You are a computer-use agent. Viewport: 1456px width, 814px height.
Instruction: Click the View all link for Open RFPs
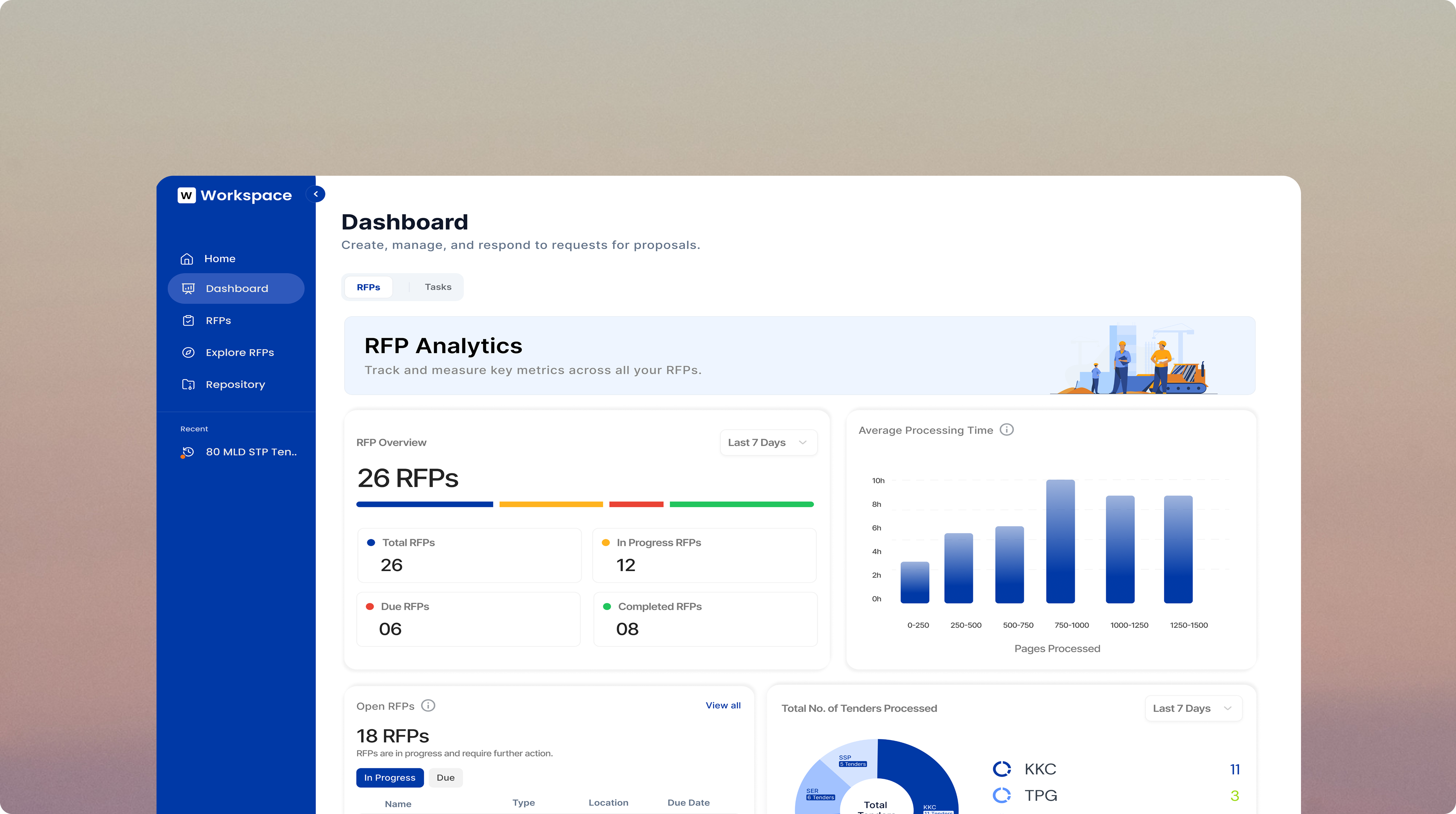point(723,705)
